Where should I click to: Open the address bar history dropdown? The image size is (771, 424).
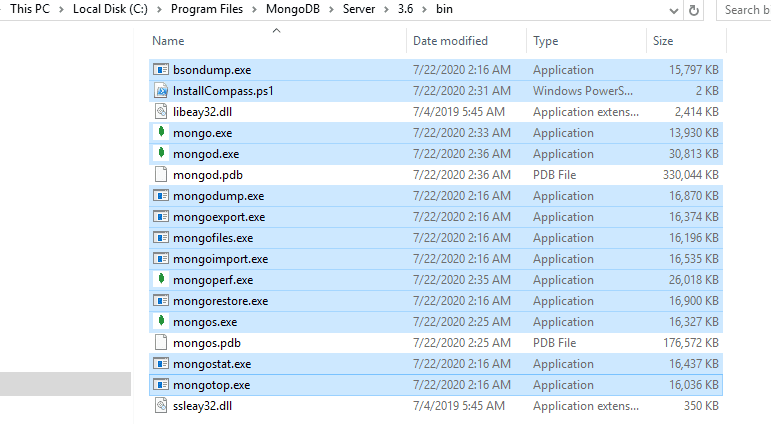670,10
